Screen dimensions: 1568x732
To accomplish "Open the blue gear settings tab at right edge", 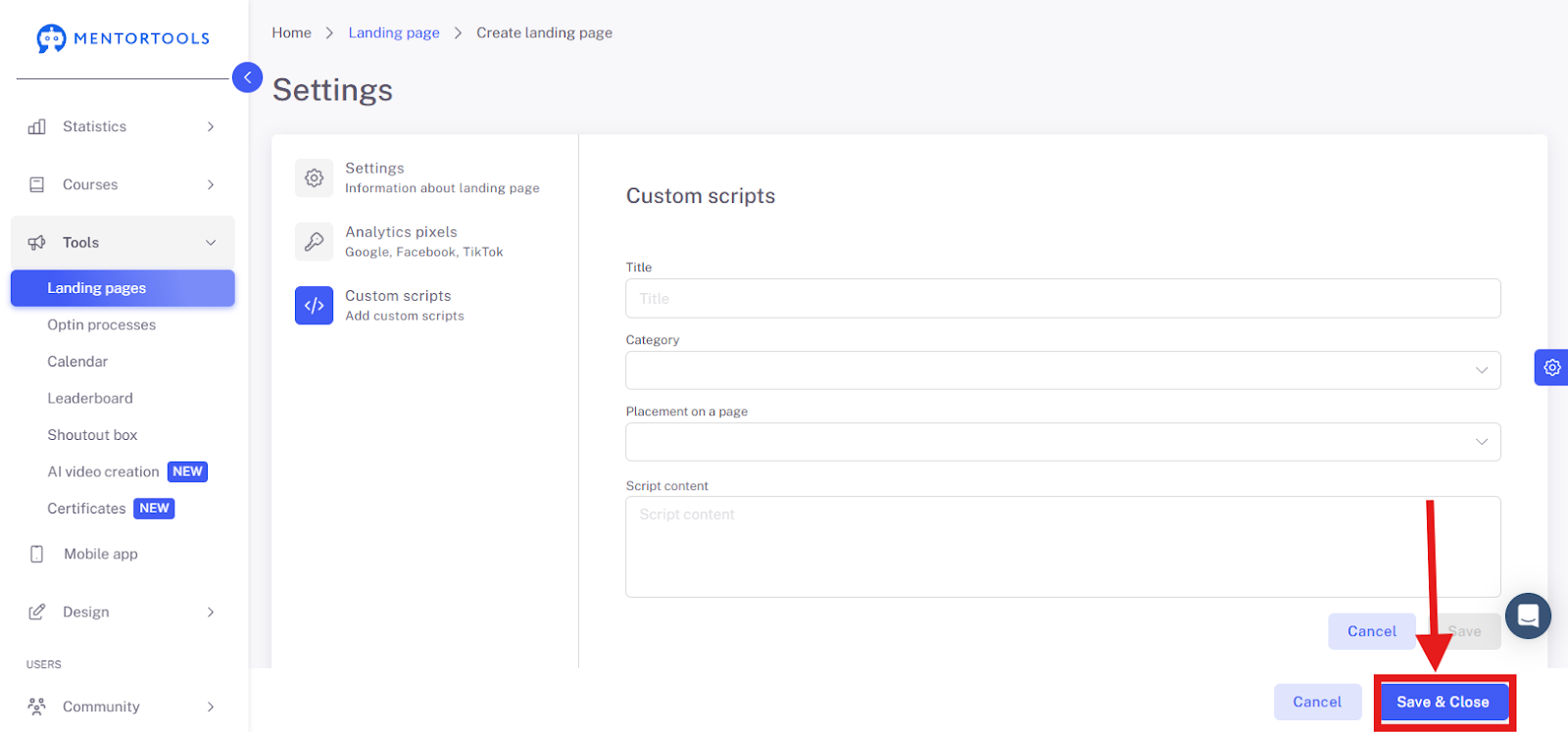I will tap(1551, 367).
